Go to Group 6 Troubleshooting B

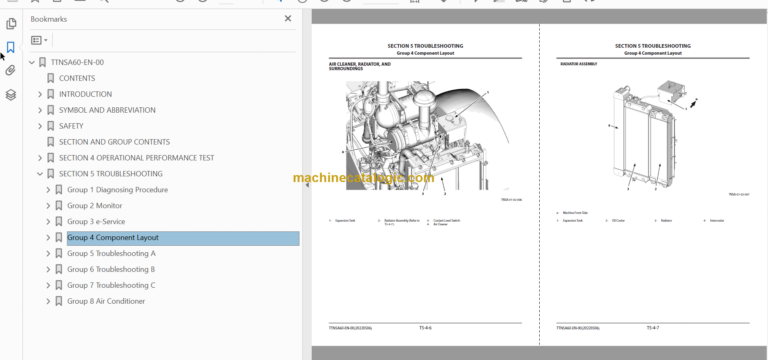point(111,269)
